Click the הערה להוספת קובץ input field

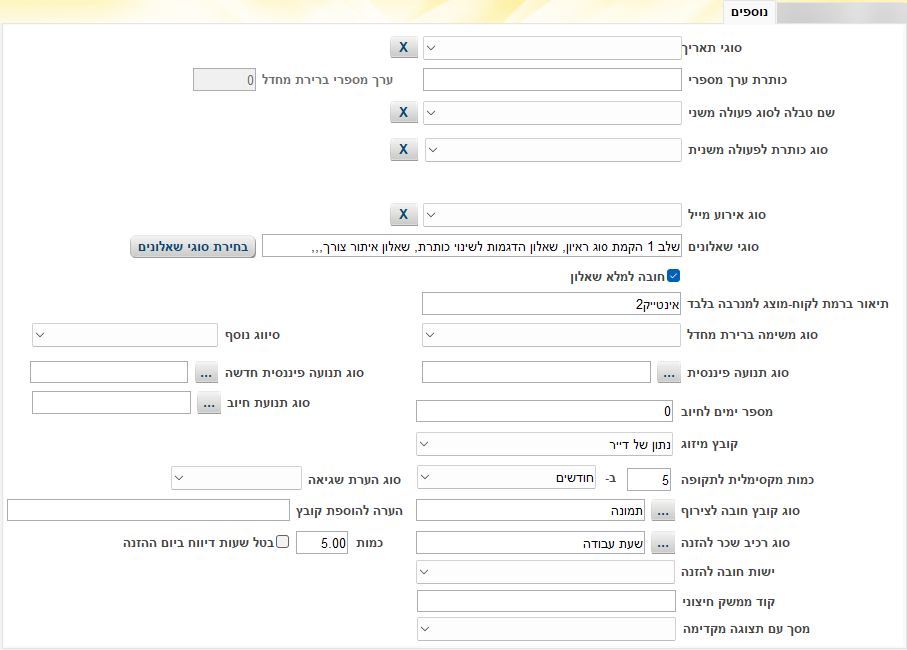tap(148, 511)
